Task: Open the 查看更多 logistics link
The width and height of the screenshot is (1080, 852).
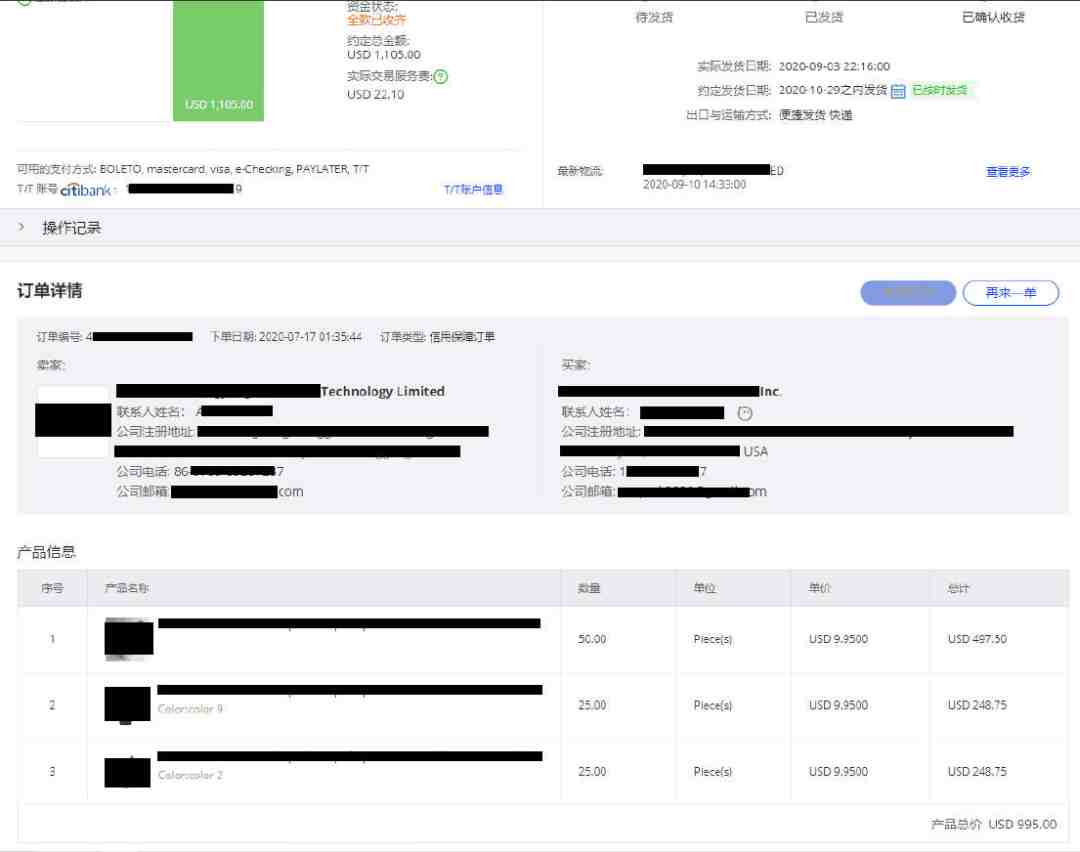Action: [1008, 172]
